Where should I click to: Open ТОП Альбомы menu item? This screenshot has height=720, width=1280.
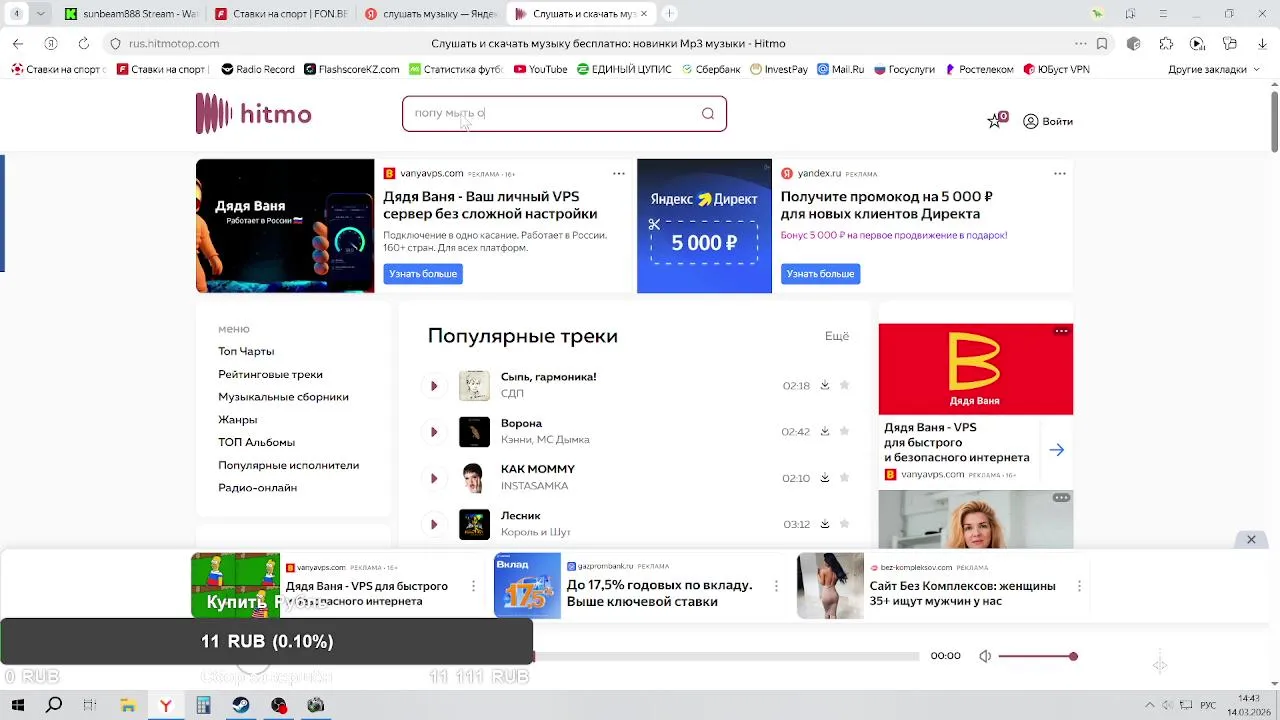point(256,442)
